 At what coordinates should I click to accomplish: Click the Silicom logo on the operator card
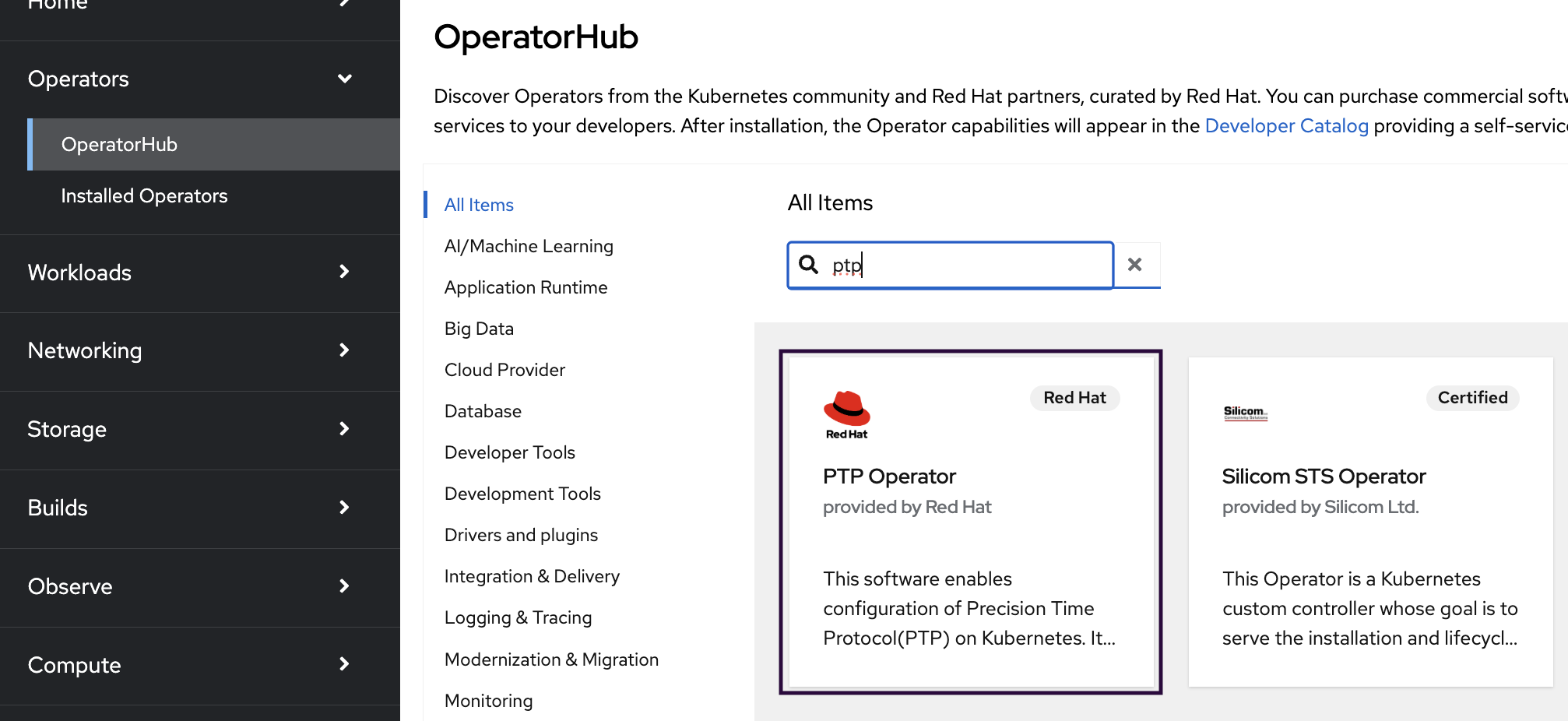(1245, 412)
